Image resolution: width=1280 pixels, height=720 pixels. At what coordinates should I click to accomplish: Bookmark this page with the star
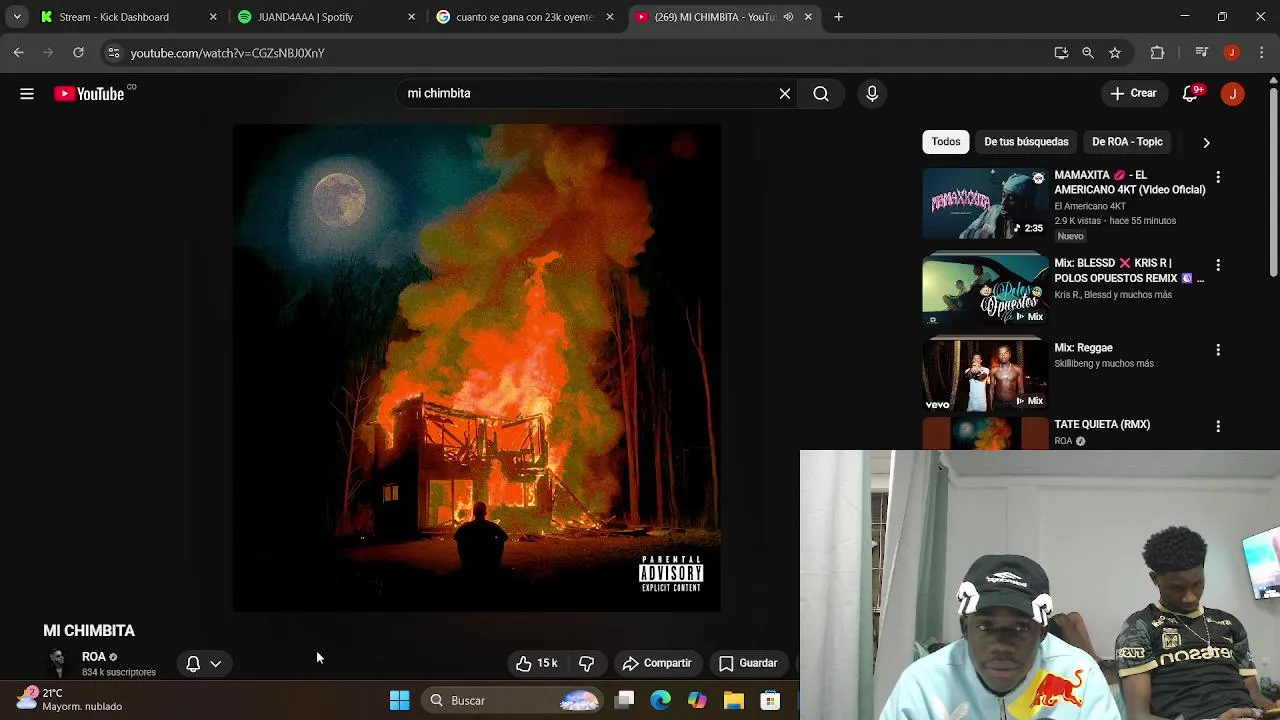coord(1115,53)
